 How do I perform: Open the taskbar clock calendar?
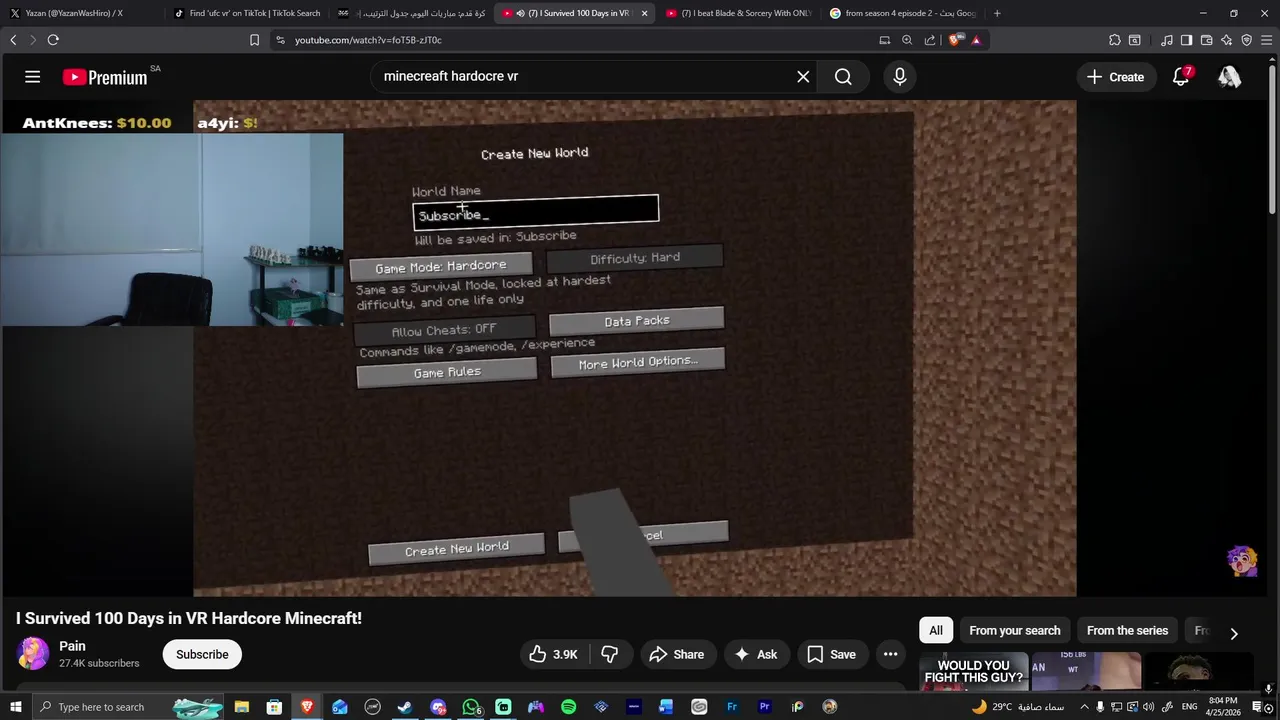1223,707
